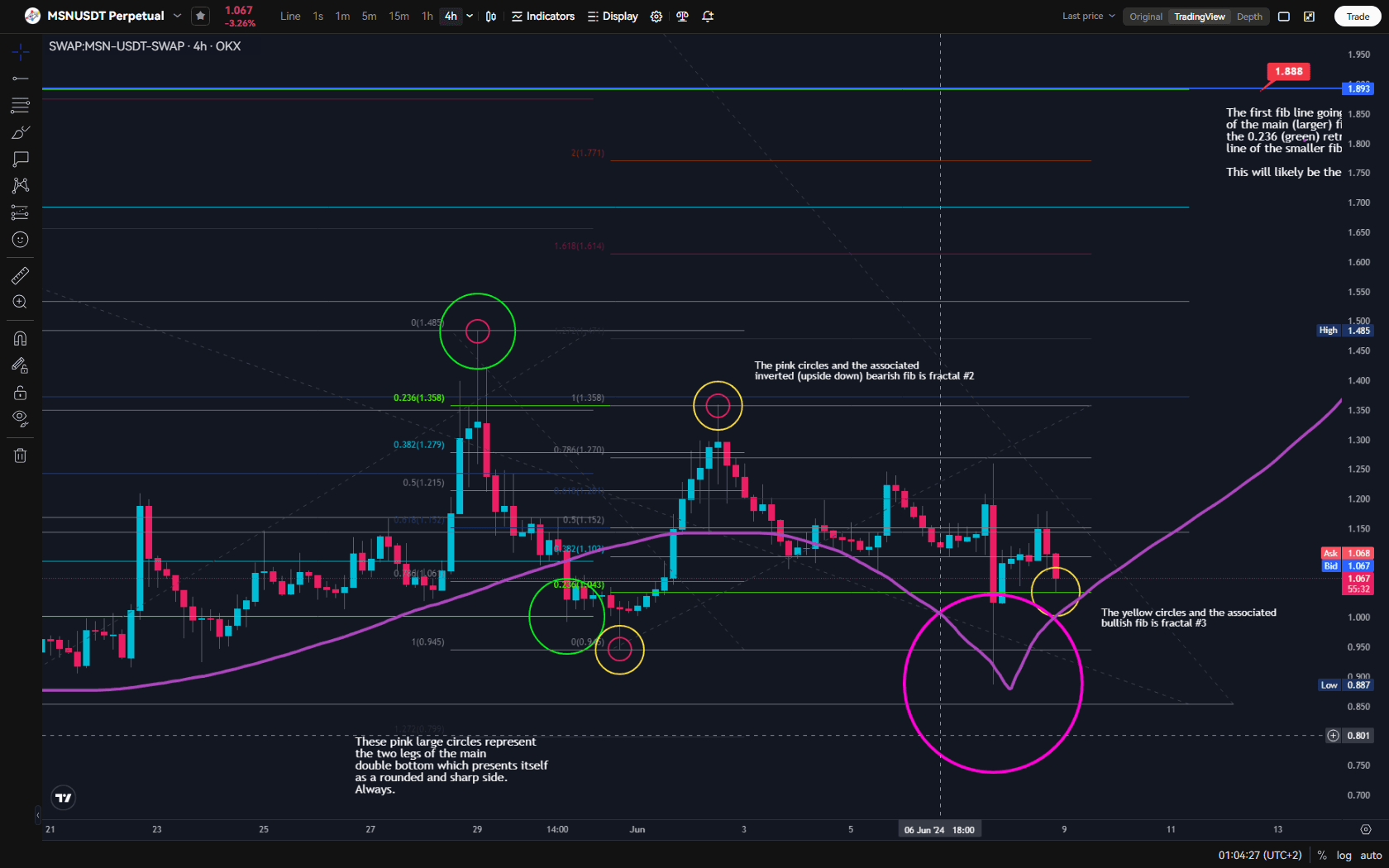This screenshot has height=868, width=1389.
Task: Select the crosshair cursor tool
Action: (x=21, y=52)
